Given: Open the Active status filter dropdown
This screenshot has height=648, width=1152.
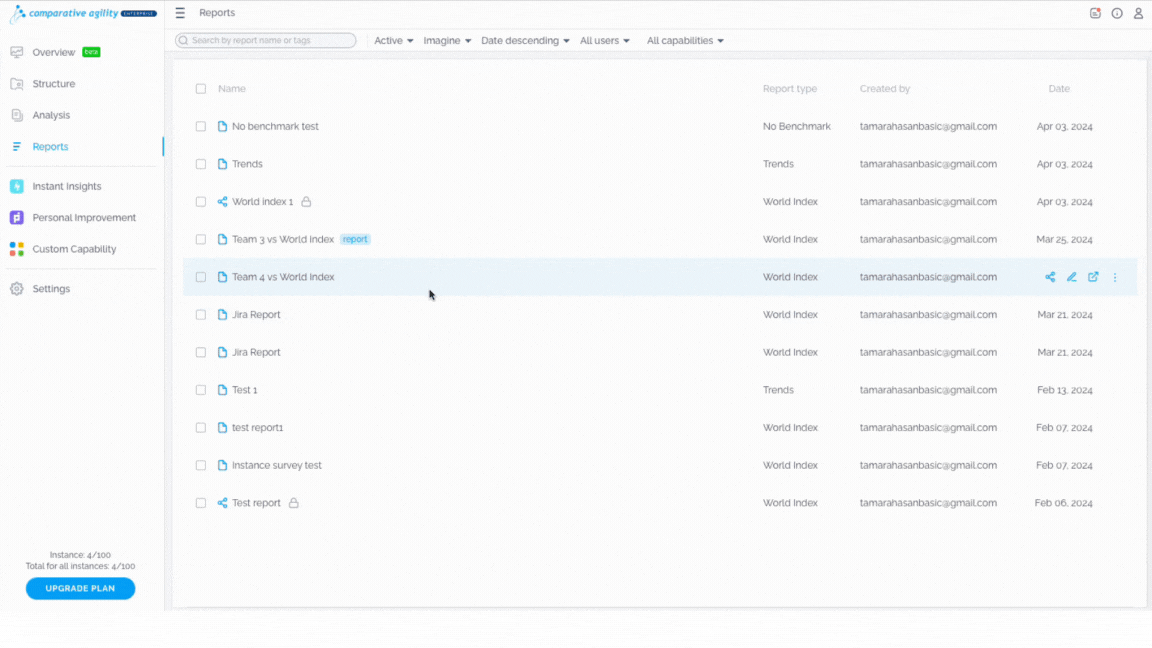Looking at the screenshot, I should click(394, 40).
